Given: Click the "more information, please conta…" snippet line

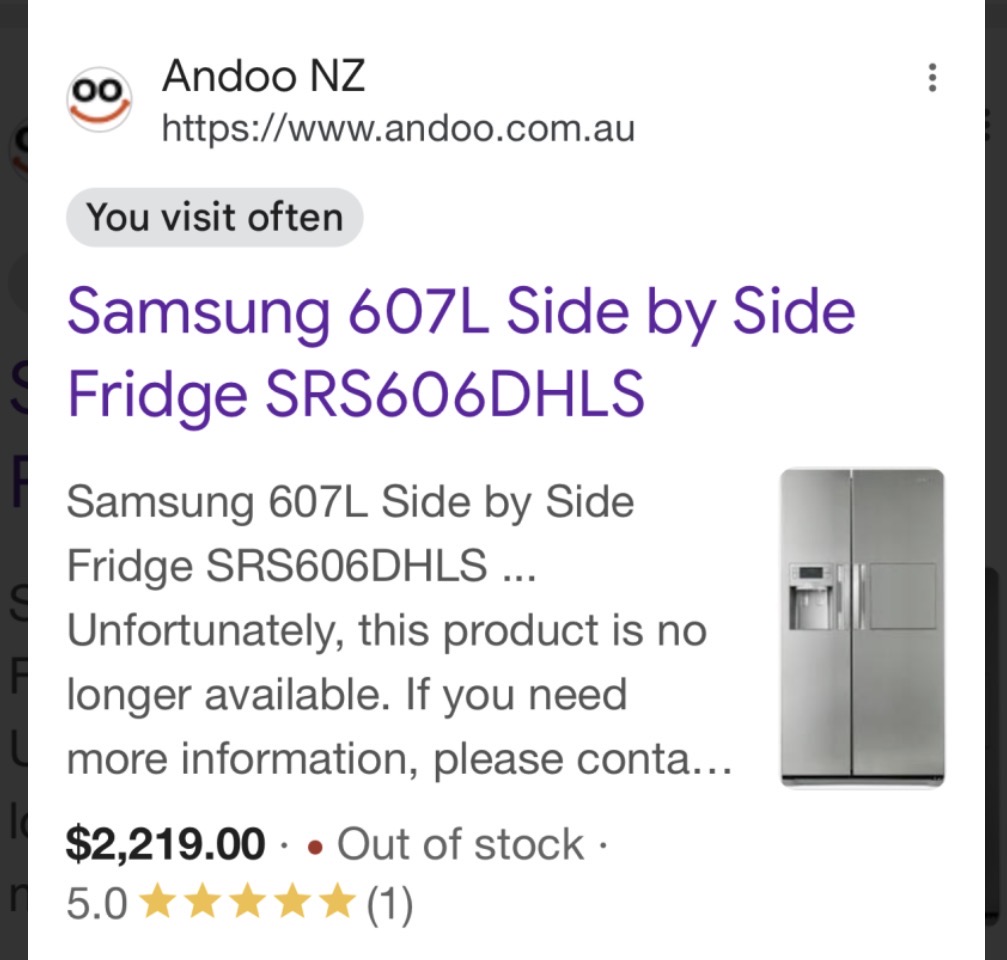Looking at the screenshot, I should pyautogui.click(x=400, y=760).
